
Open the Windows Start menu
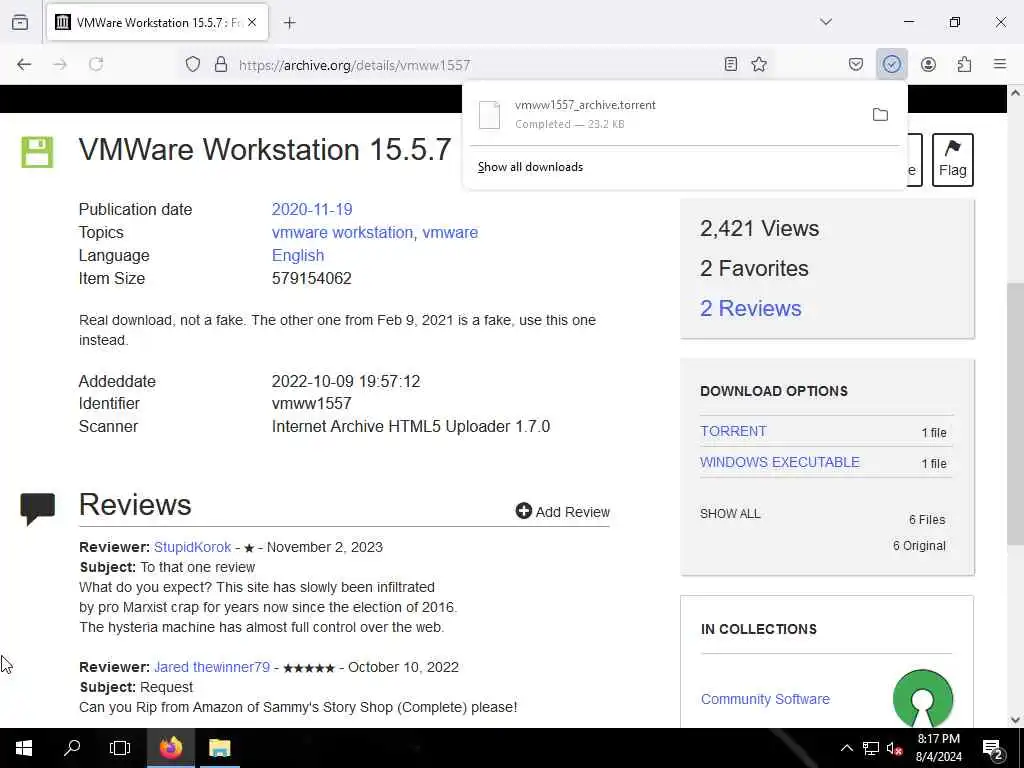[x=24, y=748]
